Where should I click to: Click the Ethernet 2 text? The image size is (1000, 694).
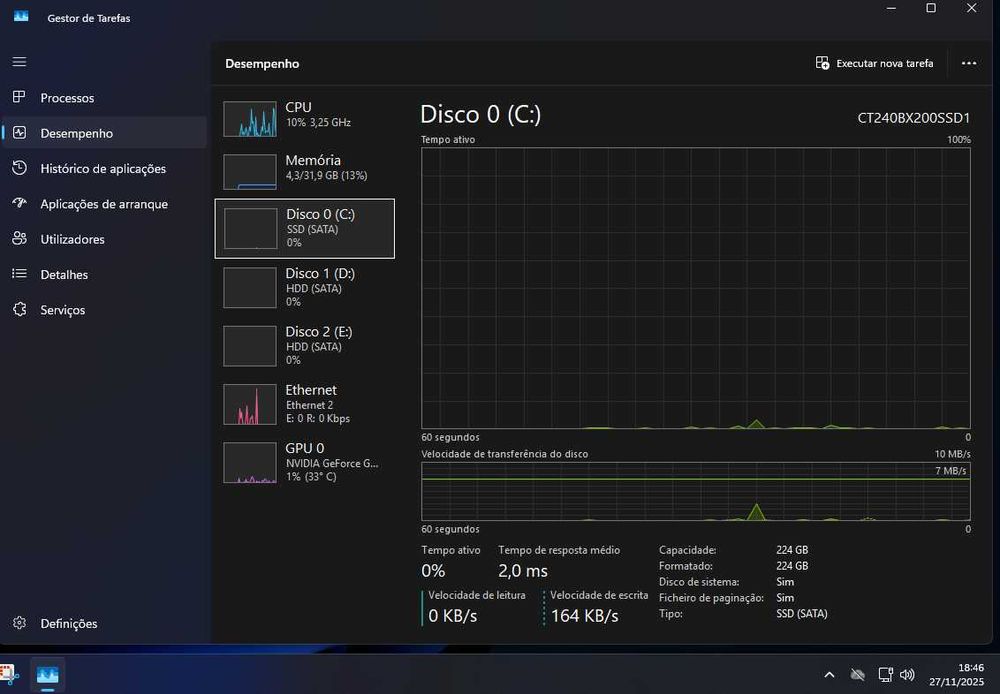pos(309,405)
